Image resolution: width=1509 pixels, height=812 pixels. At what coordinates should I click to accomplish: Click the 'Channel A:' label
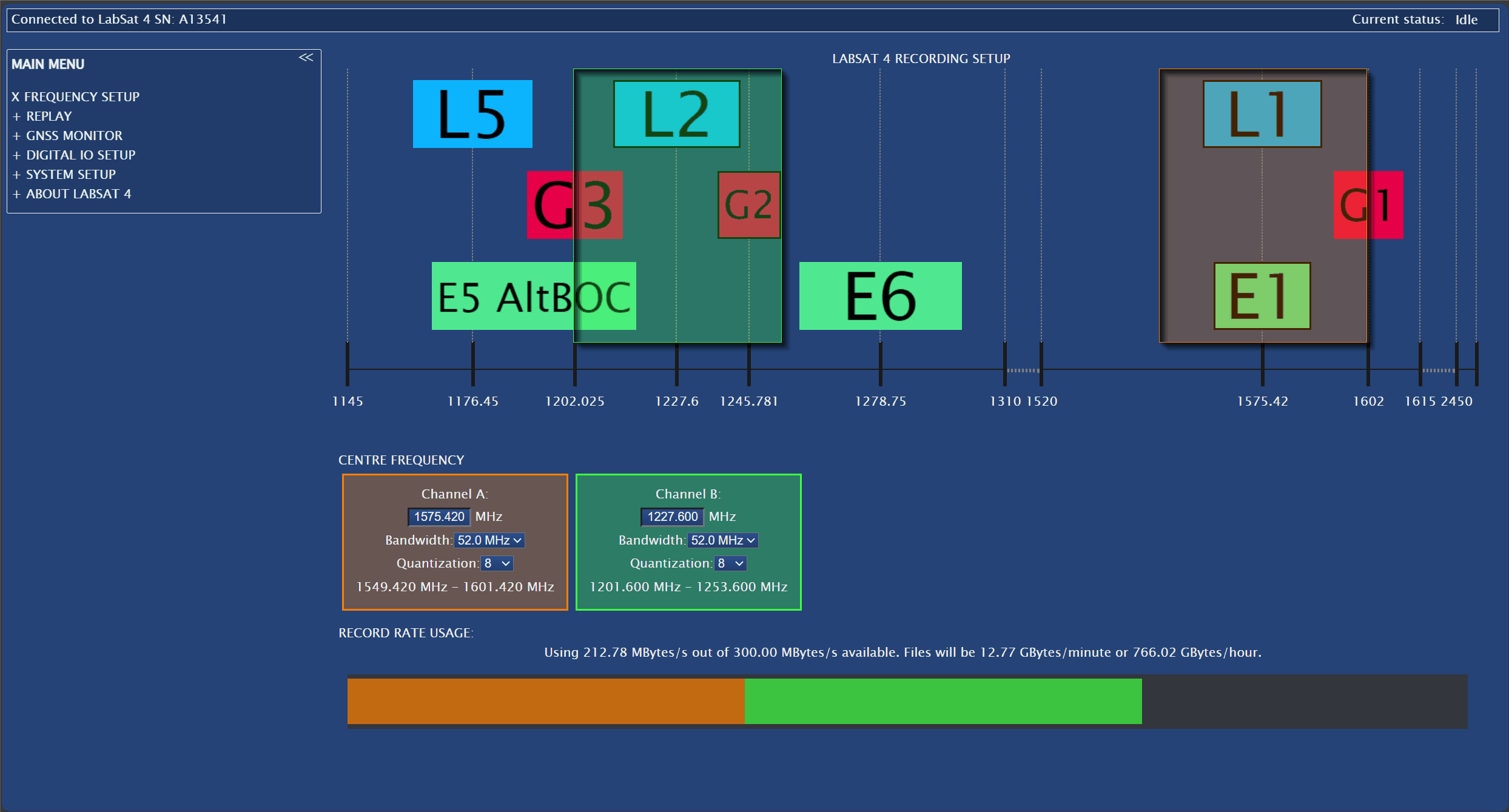pos(455,494)
